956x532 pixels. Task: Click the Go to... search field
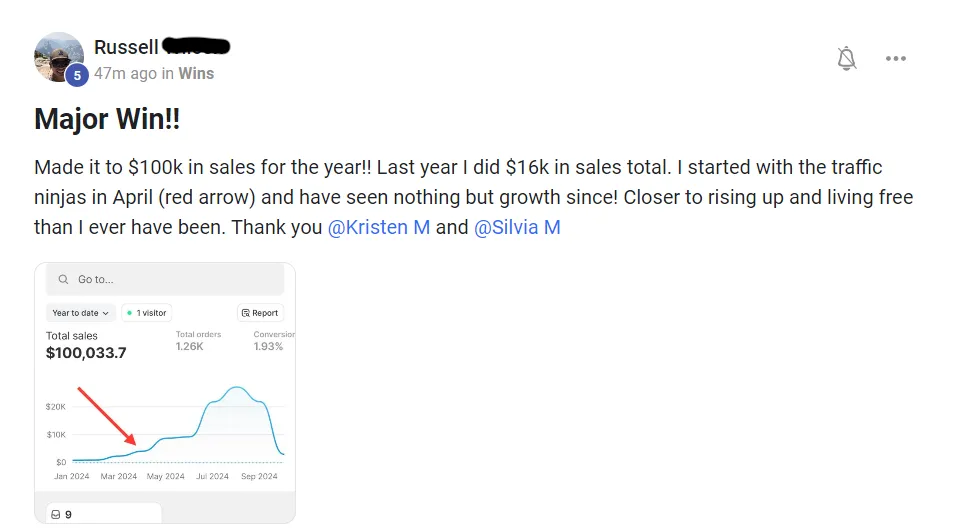tap(165, 279)
